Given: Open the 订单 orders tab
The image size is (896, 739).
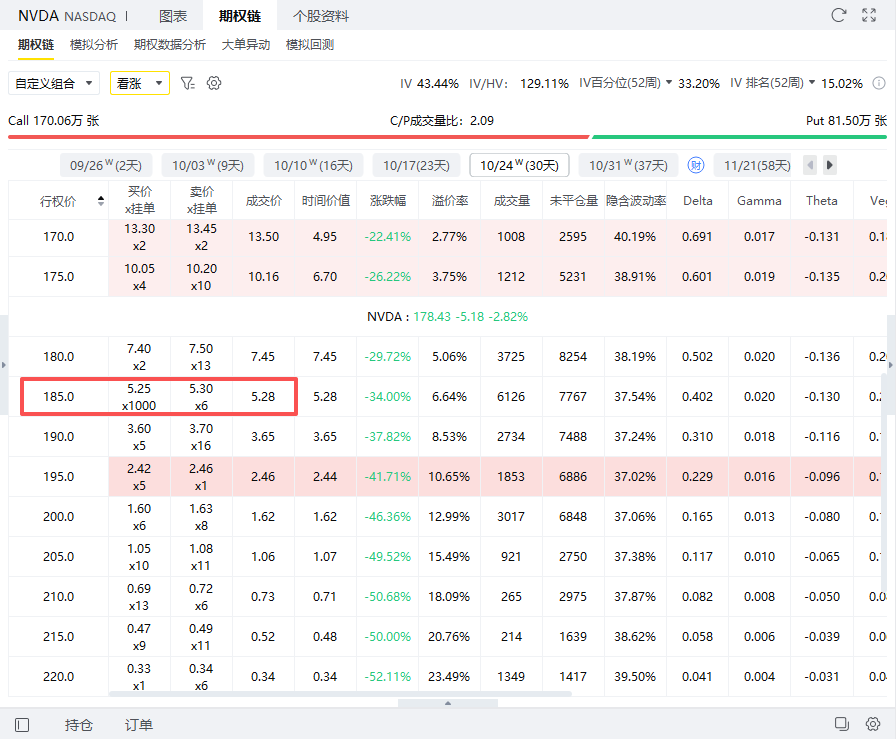Looking at the screenshot, I should 139,725.
